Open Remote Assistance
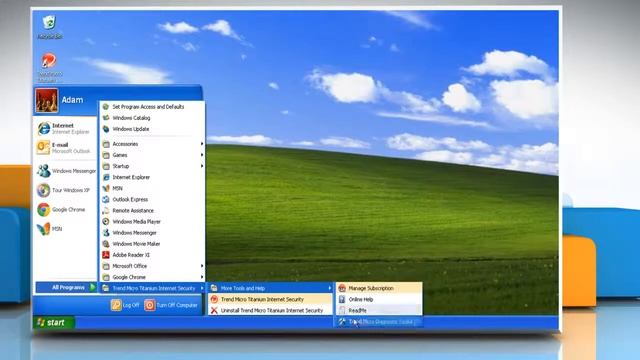 (x=153, y=211)
